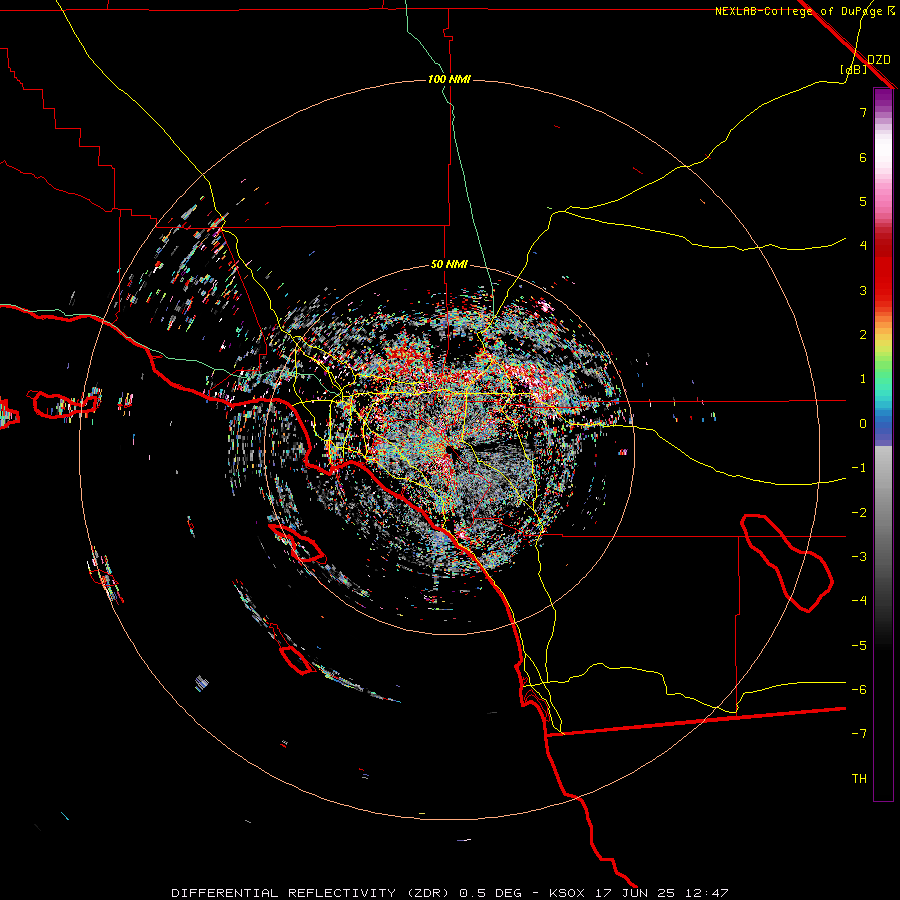The width and height of the screenshot is (900, 900).
Task: Click the -3 scale label
Action: pyautogui.click(x=859, y=557)
